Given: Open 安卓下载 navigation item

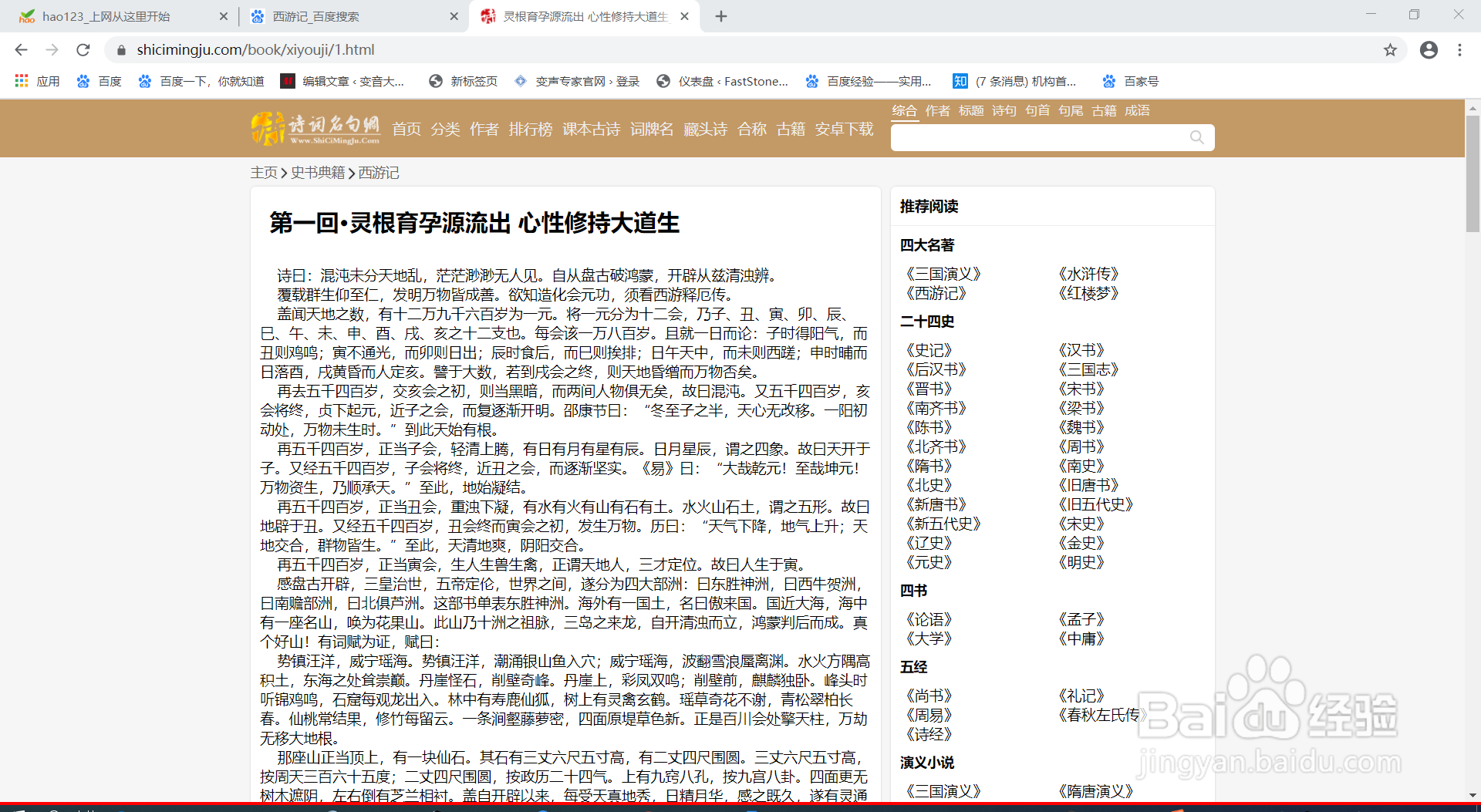Looking at the screenshot, I should coord(845,129).
